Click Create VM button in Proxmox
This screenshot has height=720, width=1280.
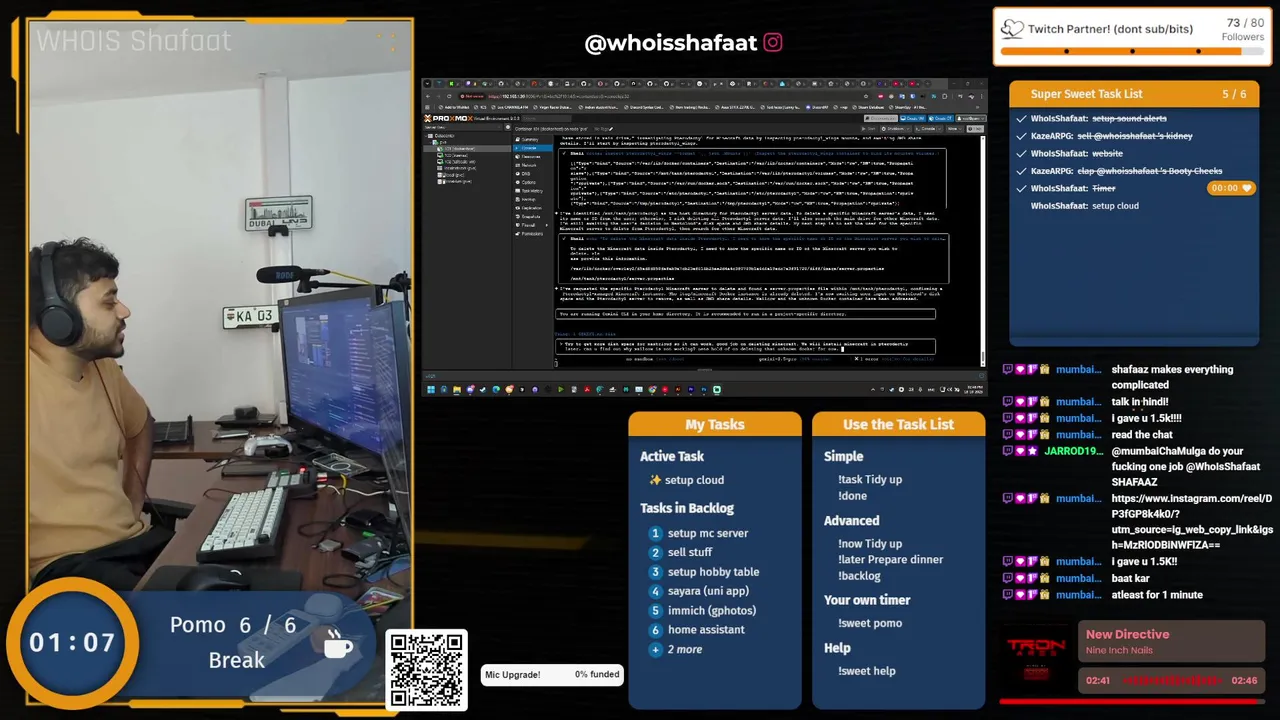click(913, 118)
